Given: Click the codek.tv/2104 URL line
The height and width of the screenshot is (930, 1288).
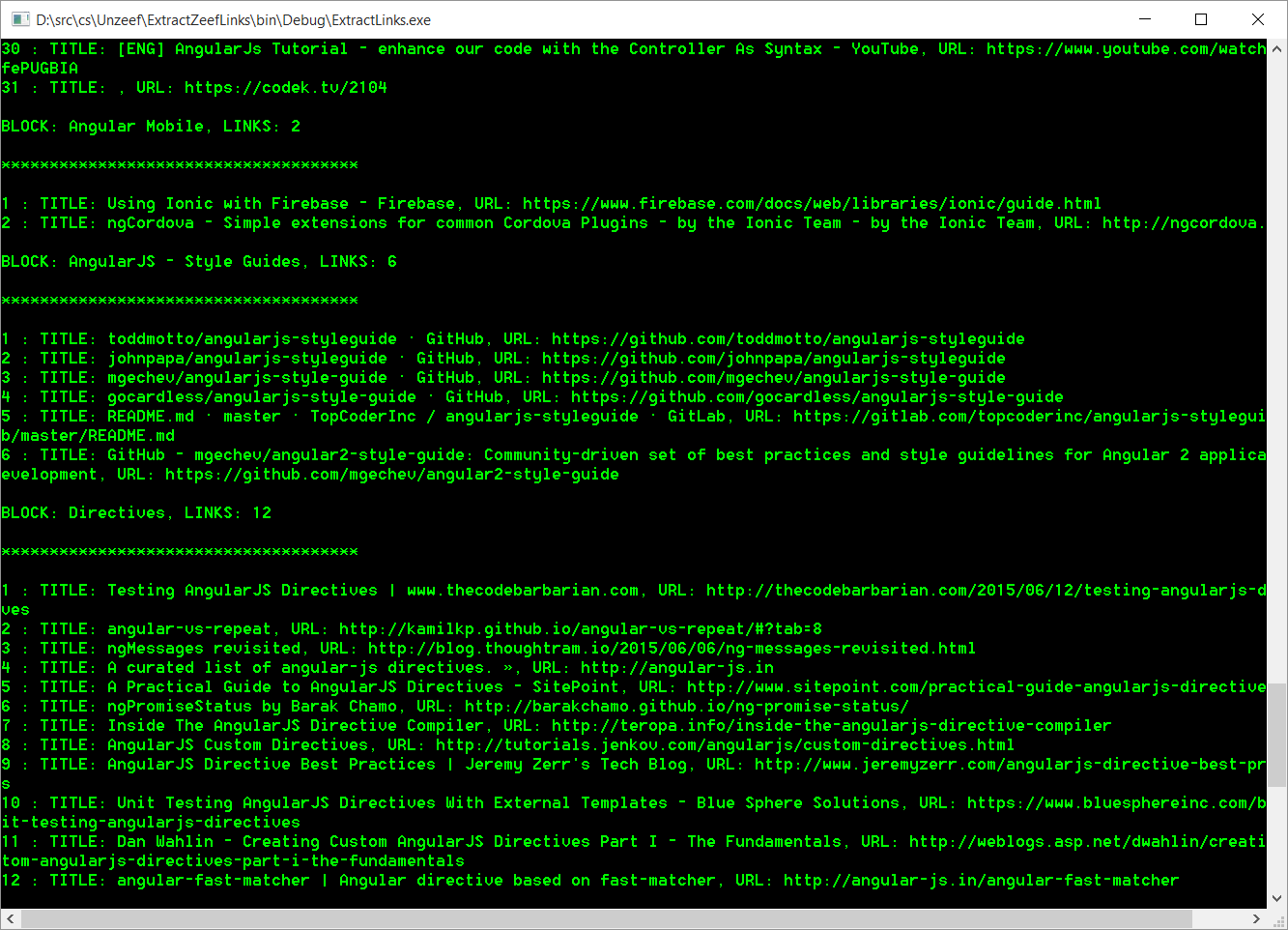Looking at the screenshot, I should (x=194, y=87).
